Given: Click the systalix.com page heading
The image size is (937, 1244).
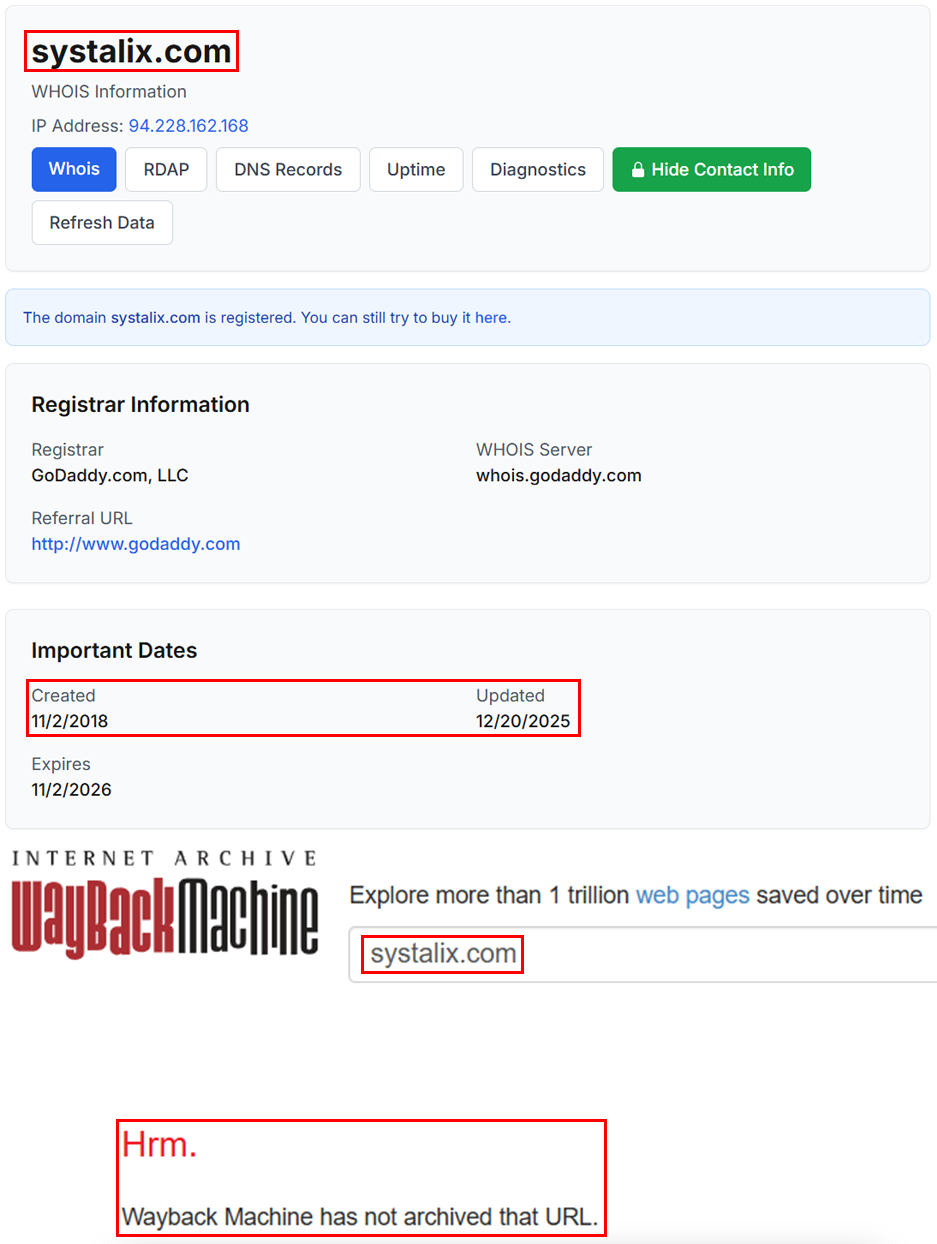Looking at the screenshot, I should (x=132, y=51).
